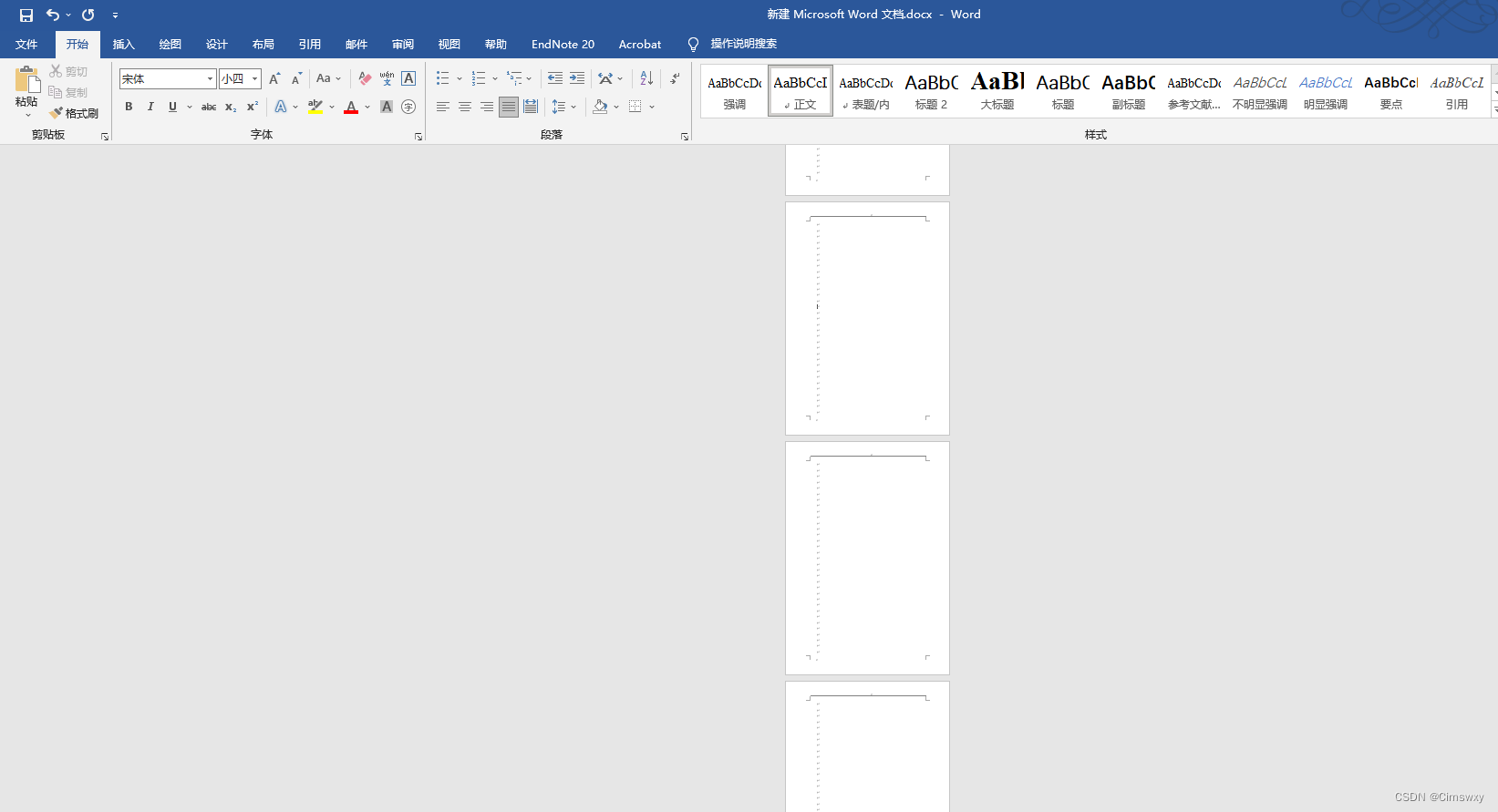This screenshot has width=1498, height=812.
Task: Open the Aa change case dropdown
Action: click(x=328, y=79)
